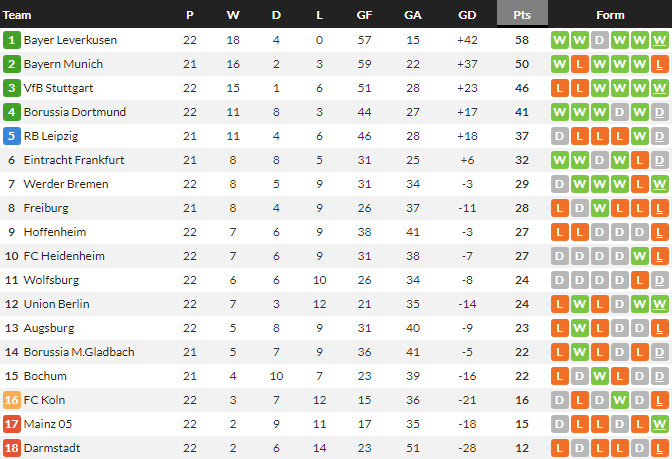Sort by GF column header
Image resolution: width=672 pixels, height=459 pixels.
(x=365, y=15)
